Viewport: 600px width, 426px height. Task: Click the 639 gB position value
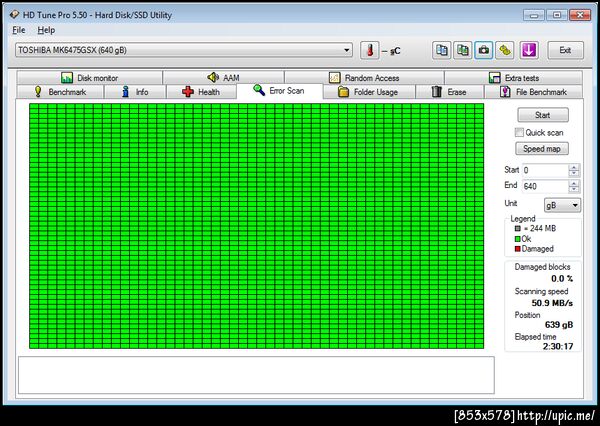pyautogui.click(x=559, y=325)
